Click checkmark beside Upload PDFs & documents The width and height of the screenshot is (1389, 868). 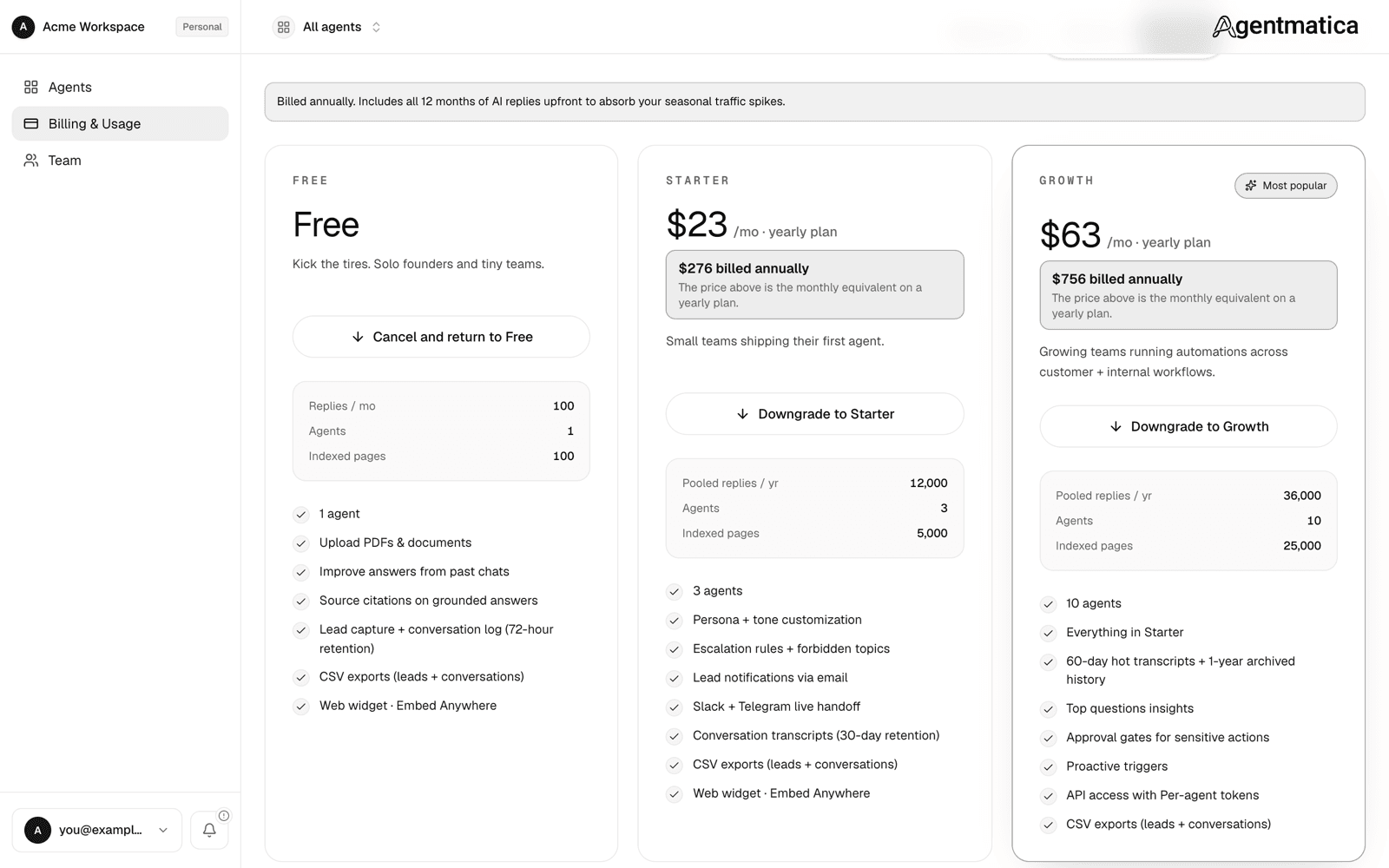pyautogui.click(x=301, y=543)
